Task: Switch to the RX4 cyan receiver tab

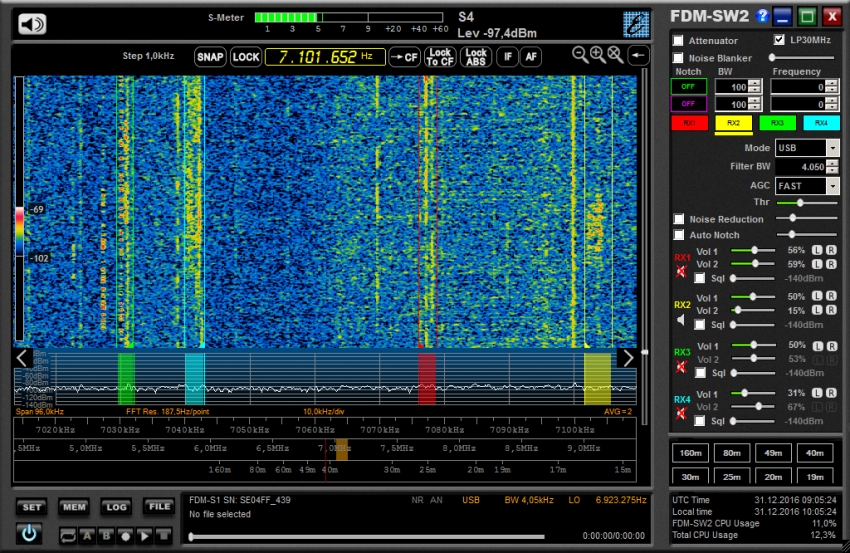Action: coord(821,123)
